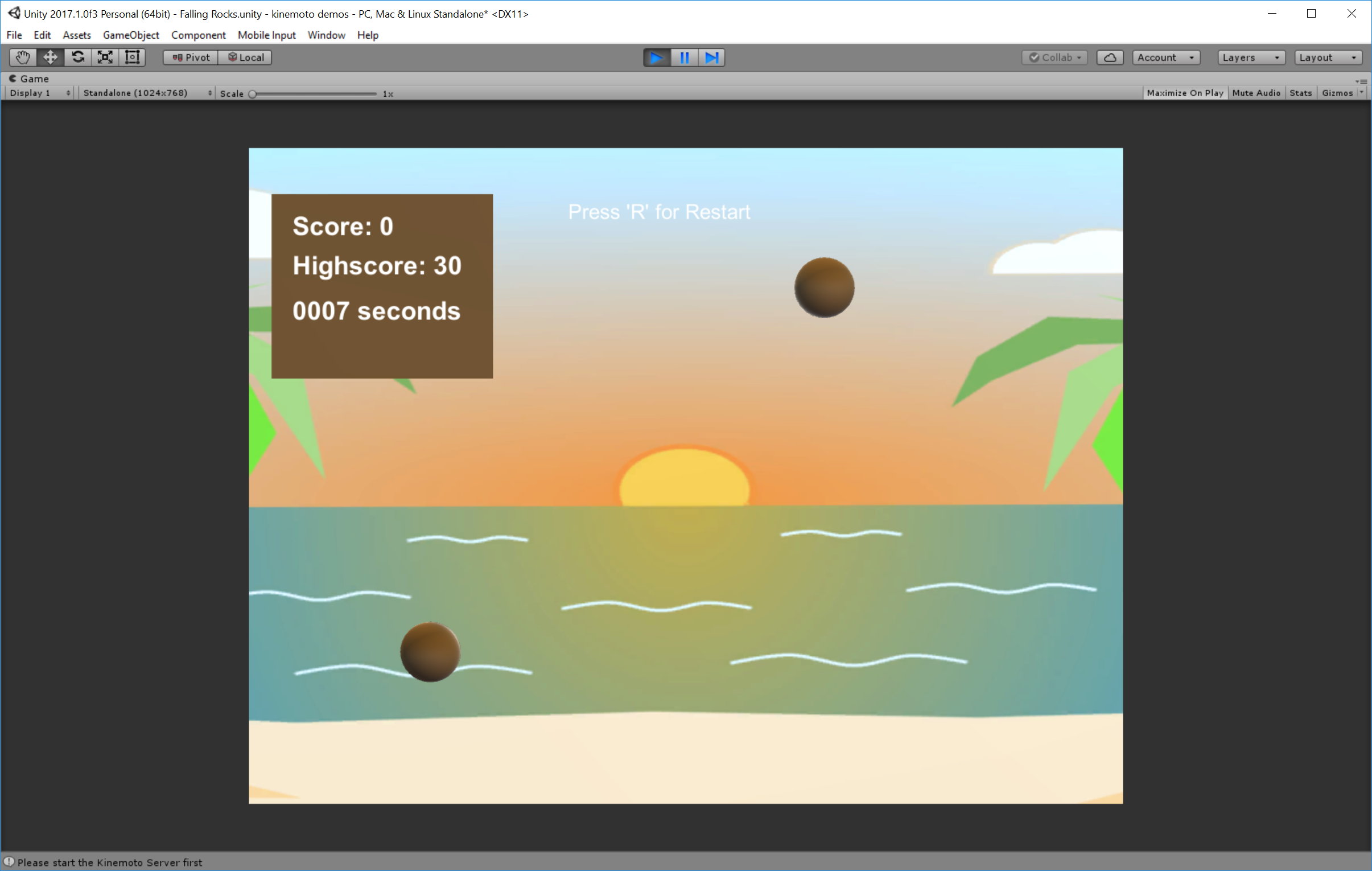Image resolution: width=1372 pixels, height=871 pixels.
Task: Toggle Pivot handle position mode
Action: 191,57
